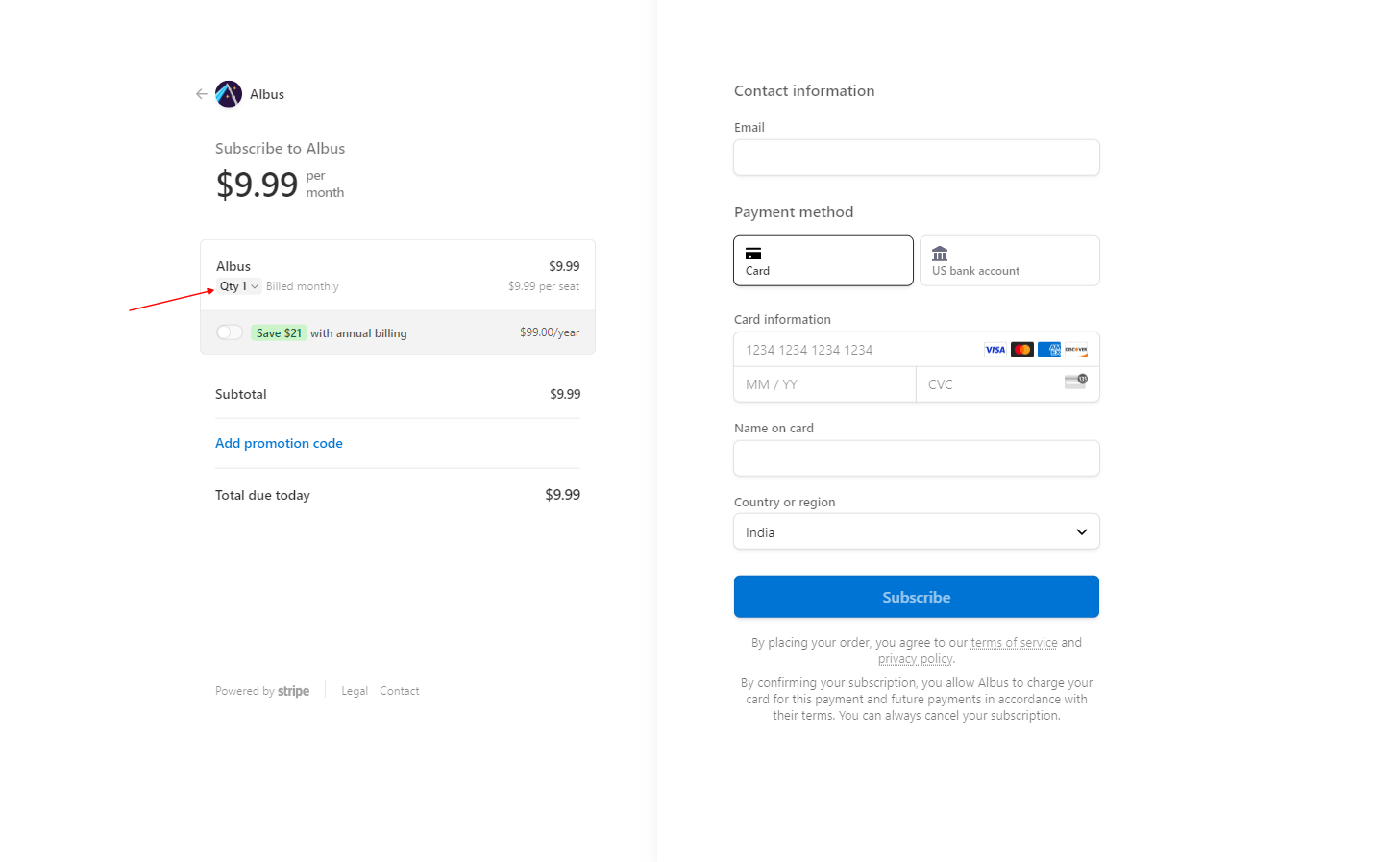Focus the card number field
Image resolution: width=1400 pixels, height=862 pixels.
pos(855,350)
